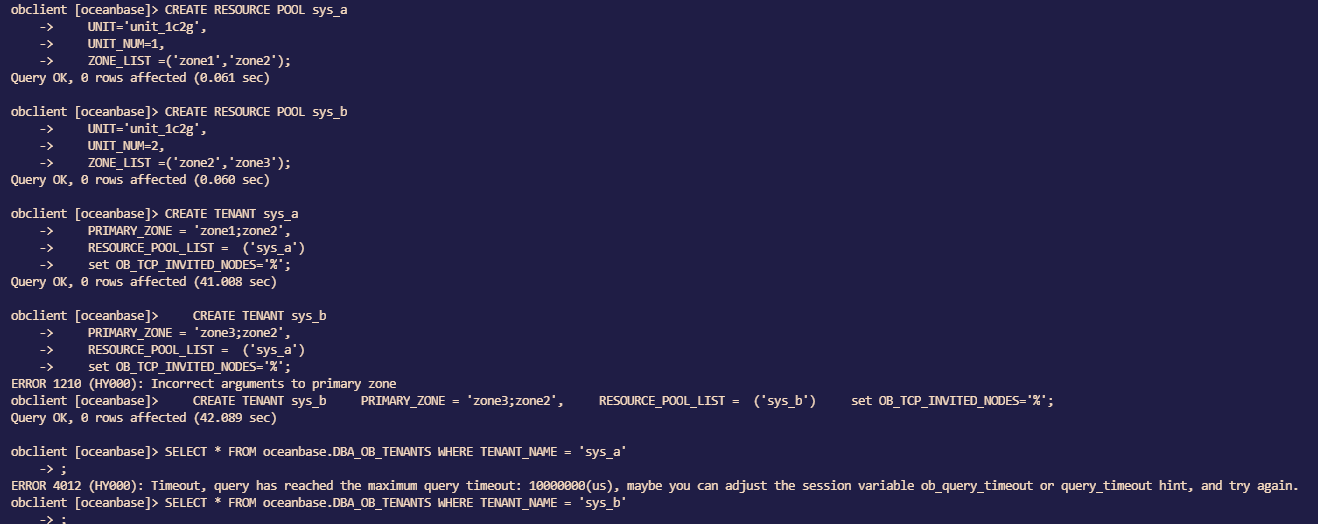Viewport: 1318px width, 524px height.
Task: Click the first obclient [oceanbase]> prompt
Action: pyautogui.click(x=84, y=10)
